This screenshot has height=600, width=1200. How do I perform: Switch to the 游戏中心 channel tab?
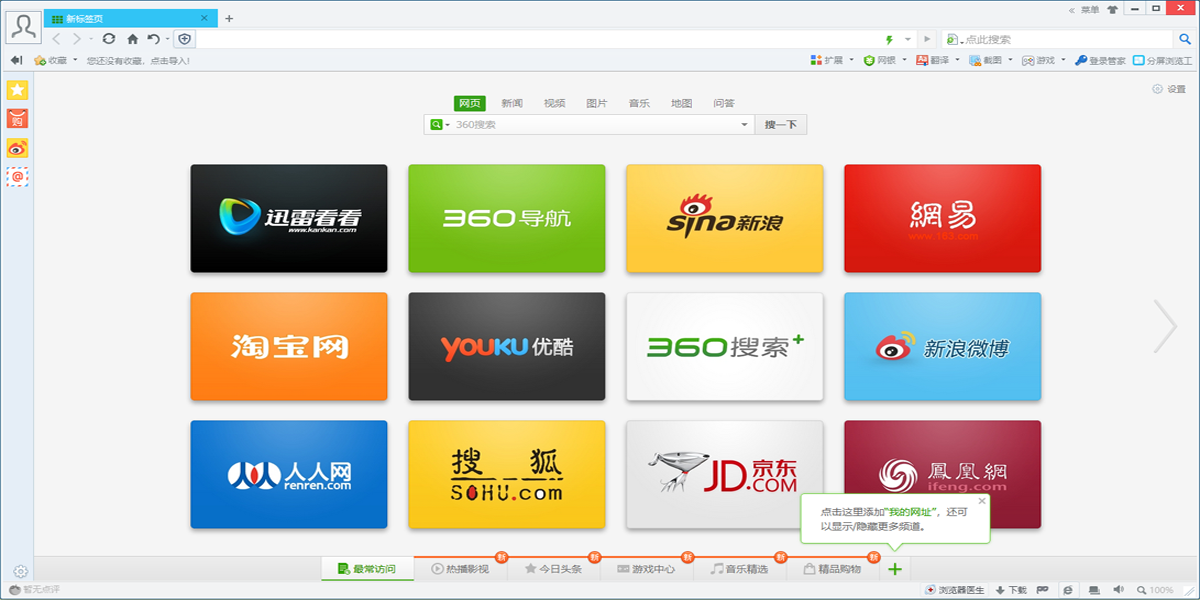pyautogui.click(x=646, y=569)
